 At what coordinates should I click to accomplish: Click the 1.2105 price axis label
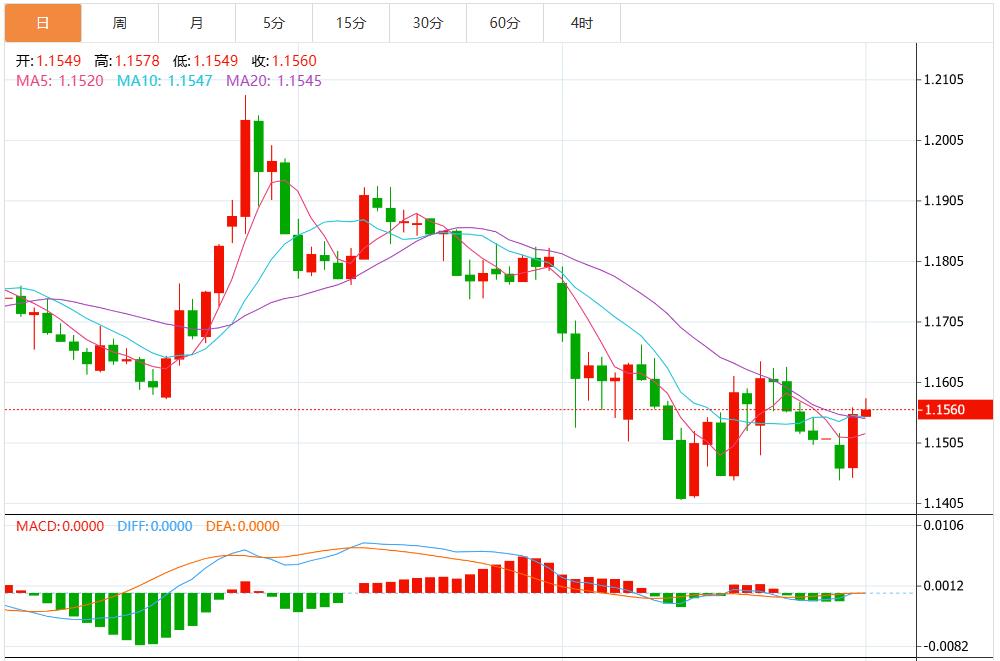[944, 80]
